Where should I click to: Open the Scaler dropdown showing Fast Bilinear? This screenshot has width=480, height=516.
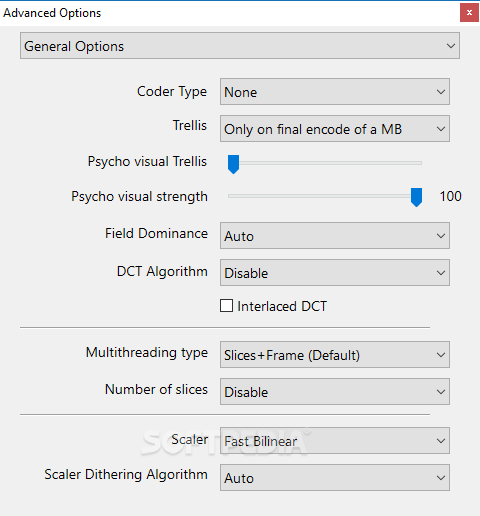click(335, 441)
